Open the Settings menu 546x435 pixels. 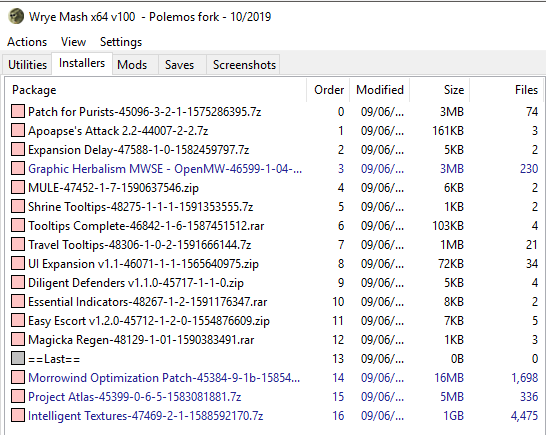pos(121,42)
